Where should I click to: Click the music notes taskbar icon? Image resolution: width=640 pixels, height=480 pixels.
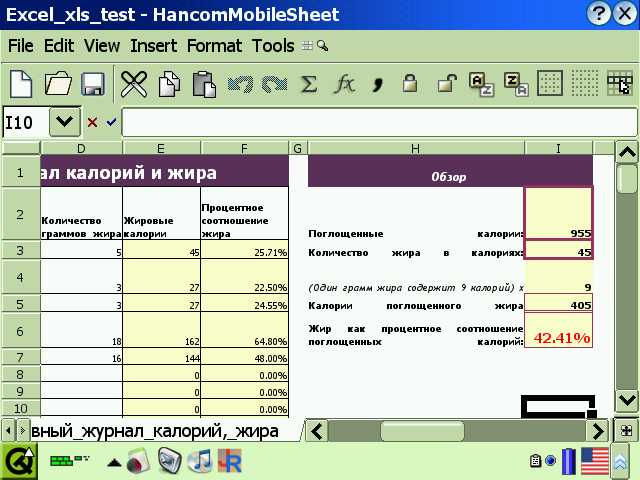[200, 461]
